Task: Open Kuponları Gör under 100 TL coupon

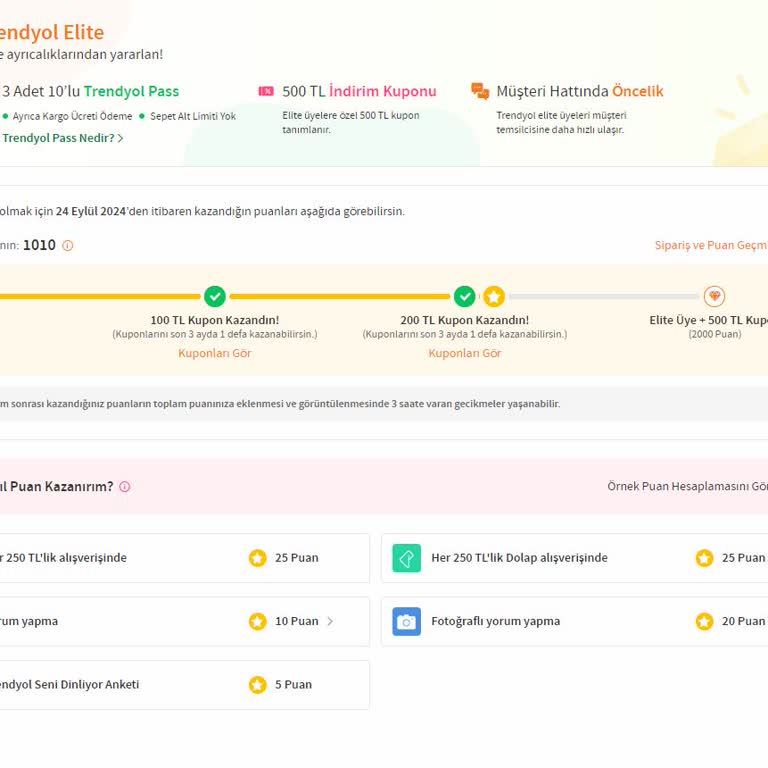Action: (x=215, y=353)
